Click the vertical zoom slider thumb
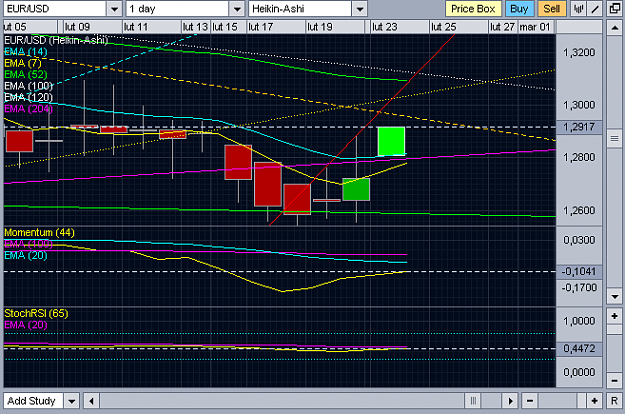 614,330
